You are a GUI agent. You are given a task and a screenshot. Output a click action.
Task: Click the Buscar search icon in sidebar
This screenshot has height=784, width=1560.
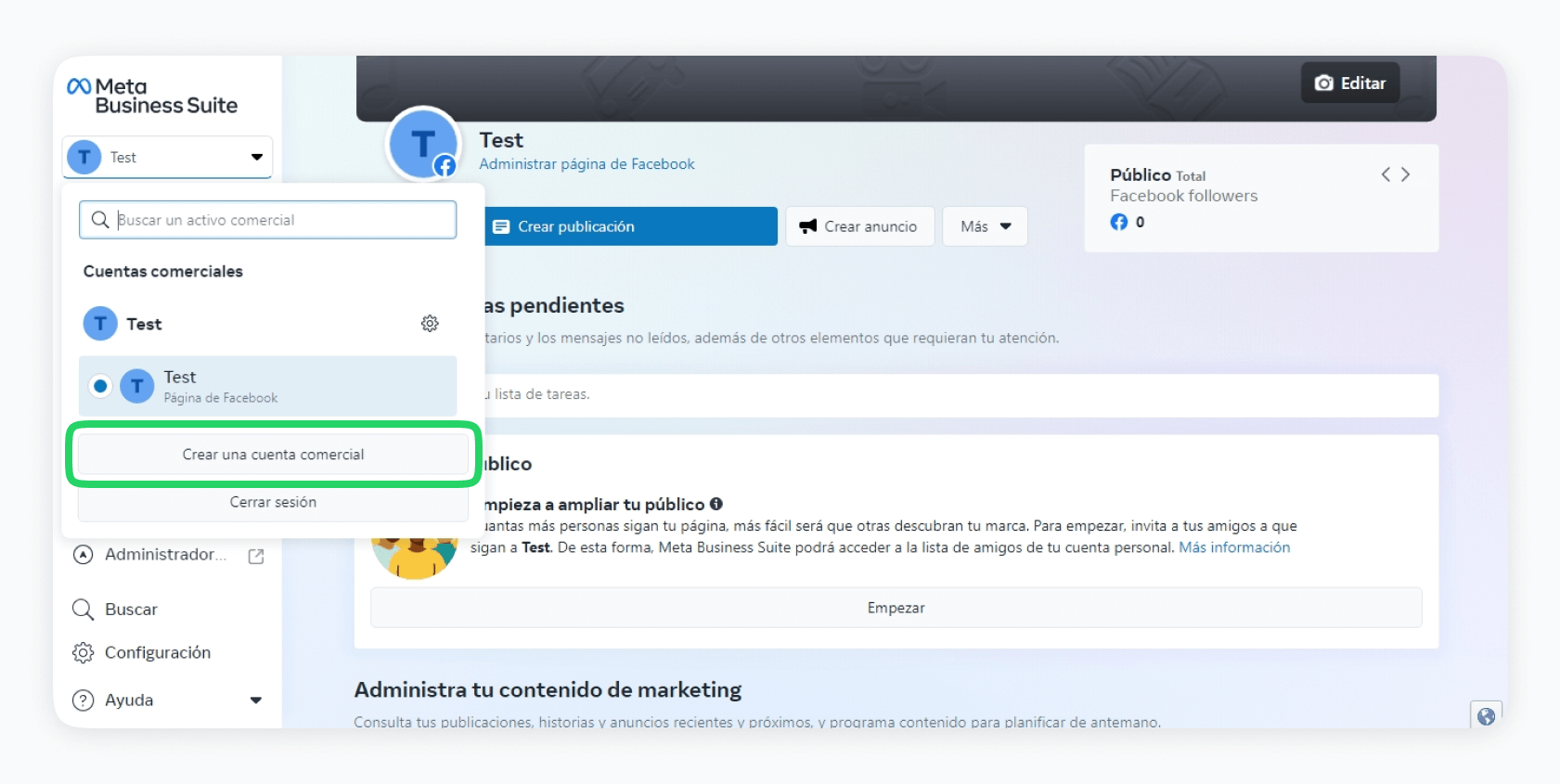pos(83,610)
